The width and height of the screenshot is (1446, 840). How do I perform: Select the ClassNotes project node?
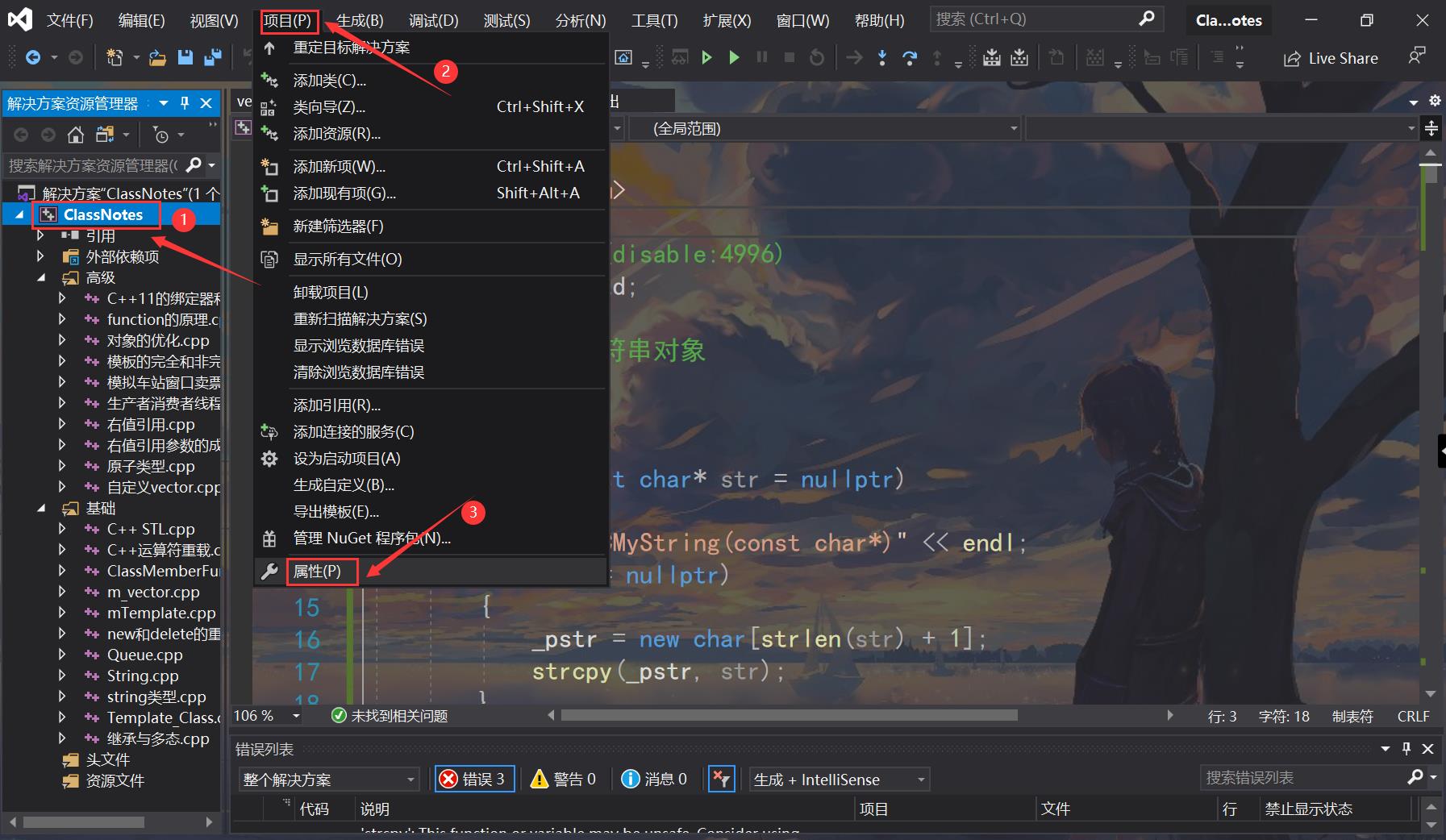coord(103,214)
